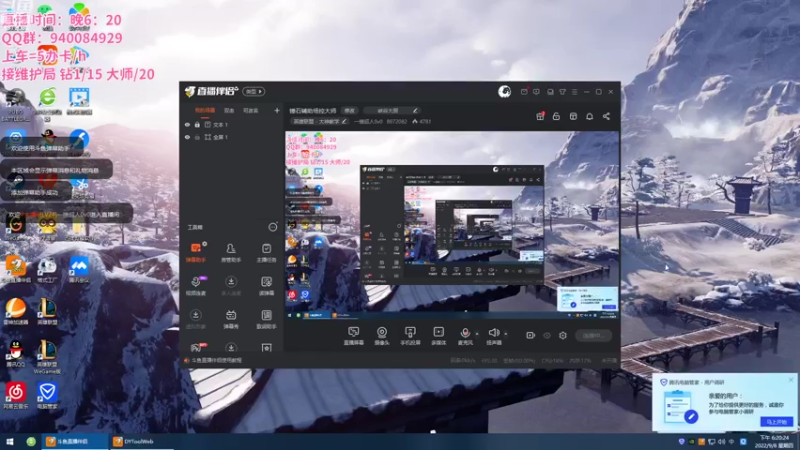Add a 手机投屏 phone casting source
This screenshot has width=800, height=450.
(x=410, y=336)
